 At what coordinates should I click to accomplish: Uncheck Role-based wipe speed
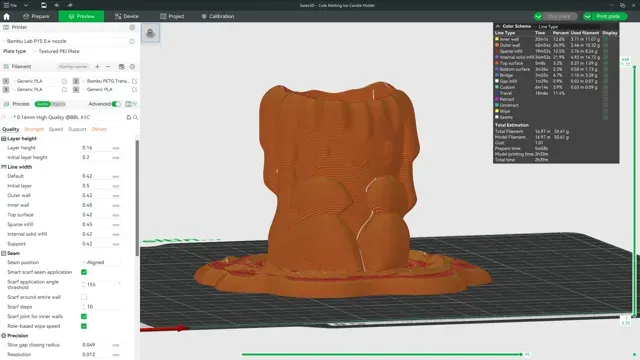(84, 326)
